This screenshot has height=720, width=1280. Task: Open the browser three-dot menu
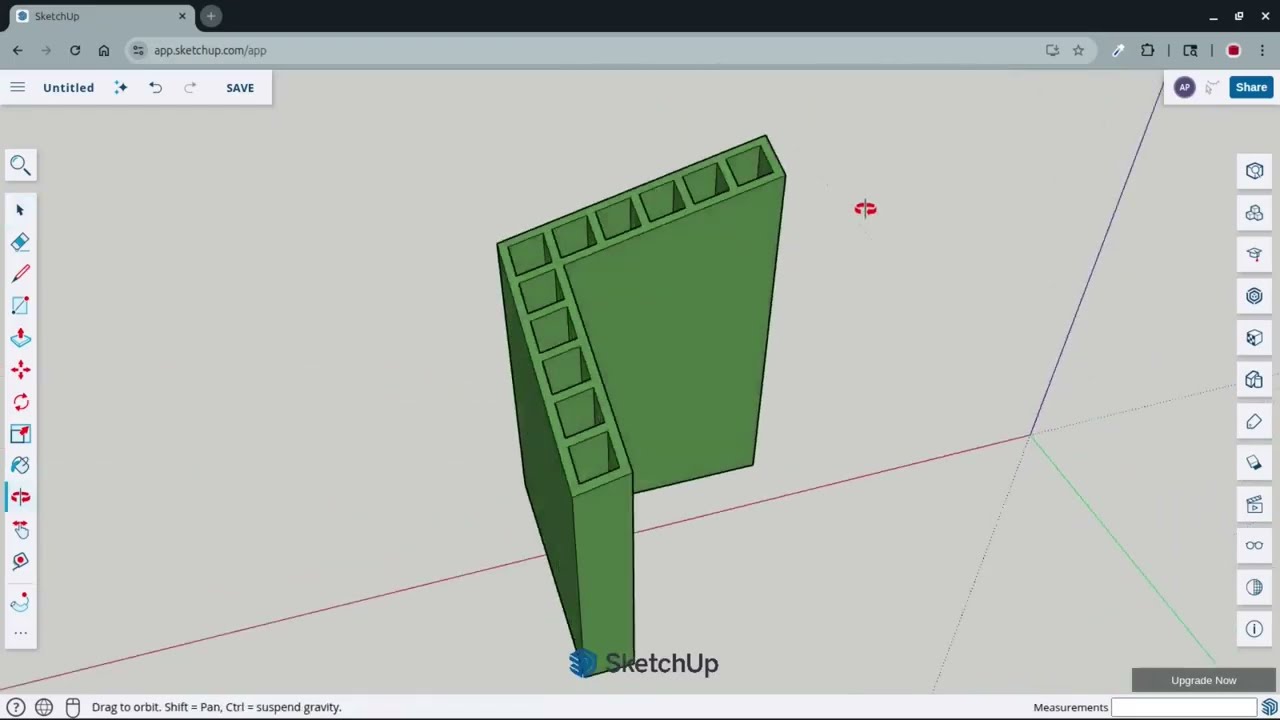1262,50
